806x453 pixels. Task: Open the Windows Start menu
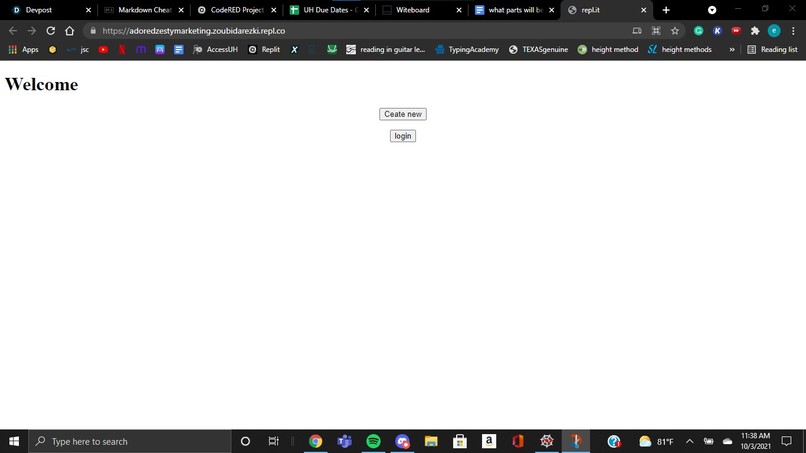[14, 441]
